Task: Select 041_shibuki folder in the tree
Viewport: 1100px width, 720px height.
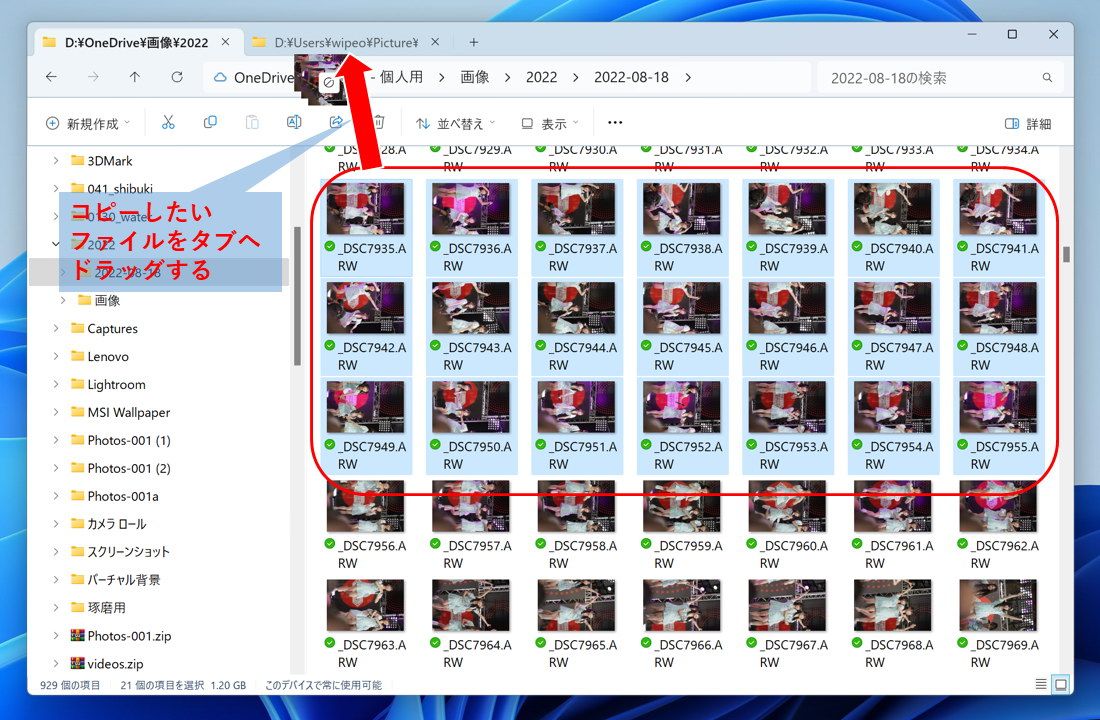Action: click(x=120, y=189)
